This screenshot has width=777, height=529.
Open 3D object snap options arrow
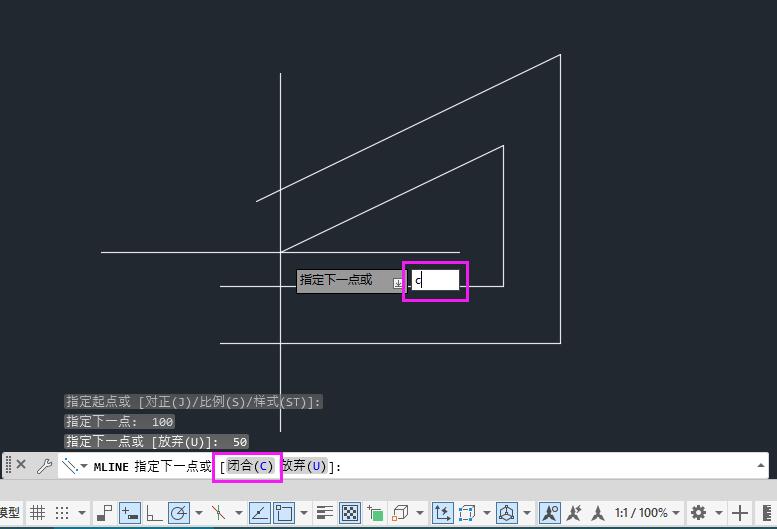click(x=420, y=513)
